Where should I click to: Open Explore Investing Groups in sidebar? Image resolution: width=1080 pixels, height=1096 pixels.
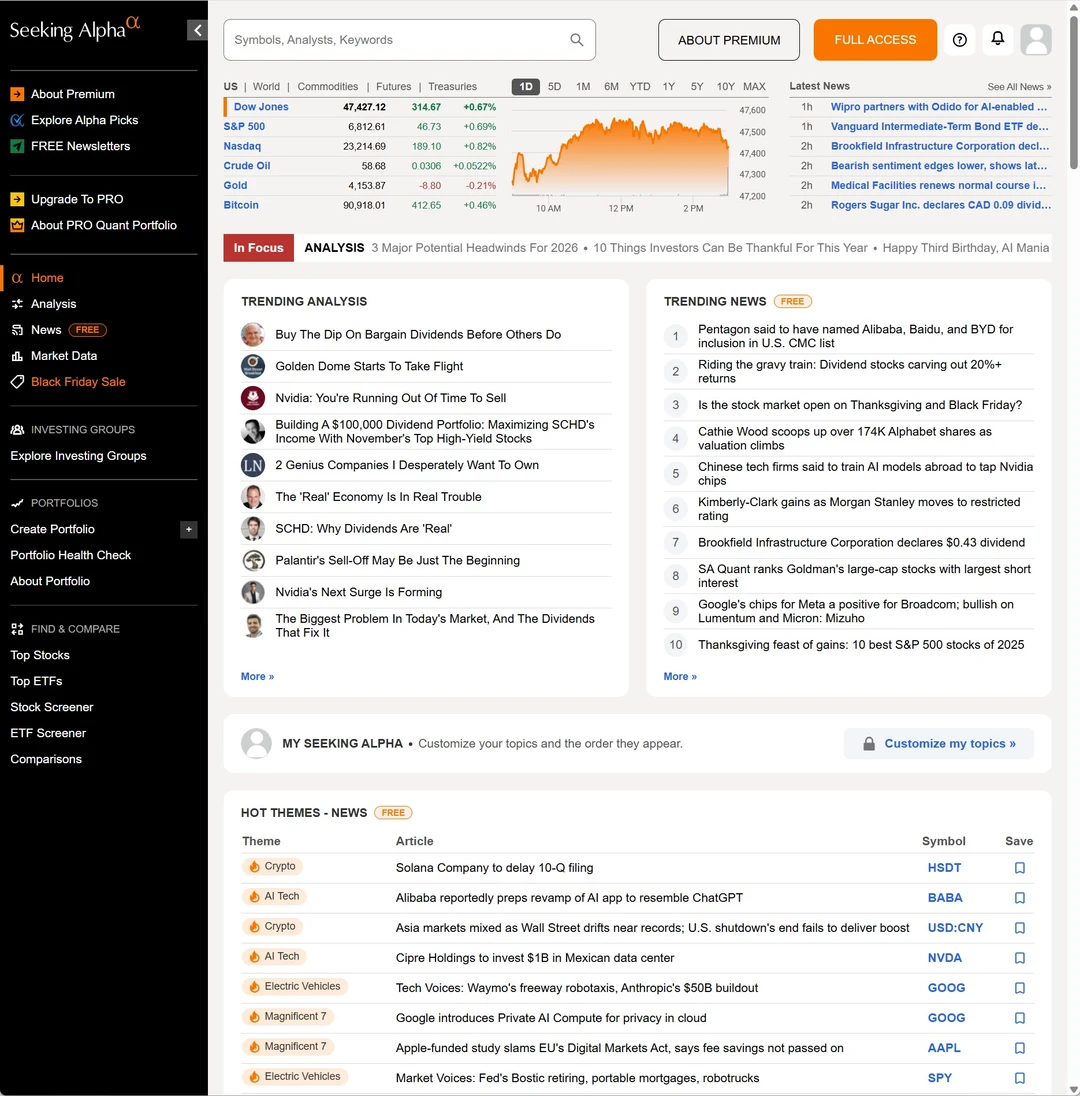[x=78, y=456]
